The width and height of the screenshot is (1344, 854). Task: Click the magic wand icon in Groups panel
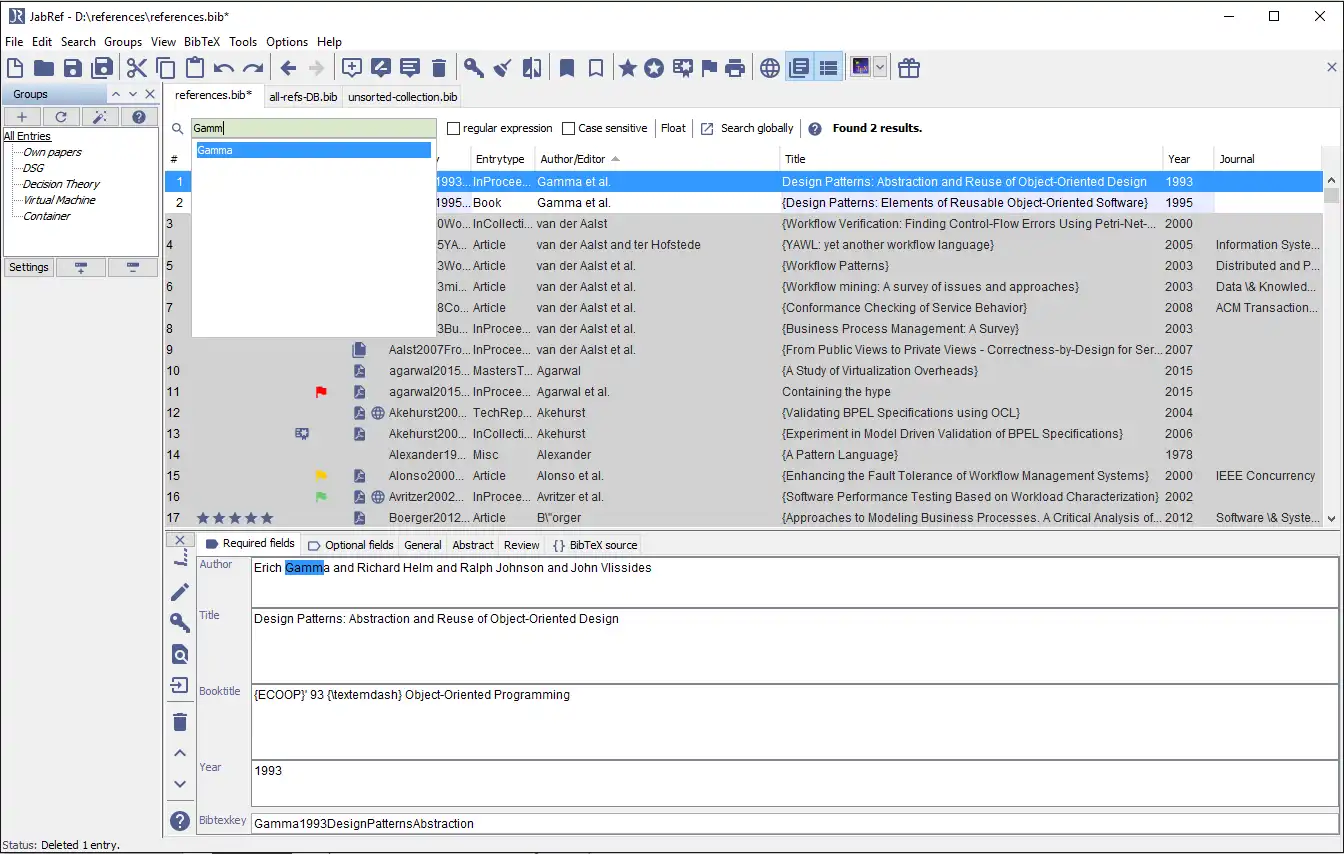(100, 117)
